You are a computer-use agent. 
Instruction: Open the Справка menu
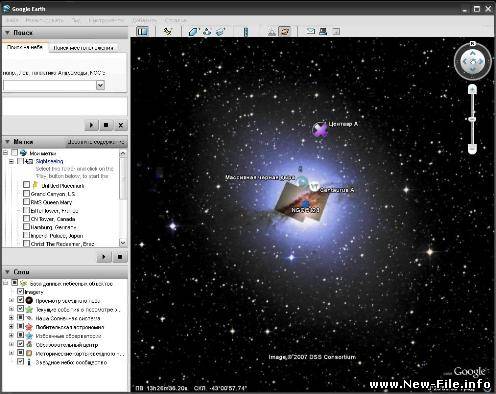tap(176, 20)
